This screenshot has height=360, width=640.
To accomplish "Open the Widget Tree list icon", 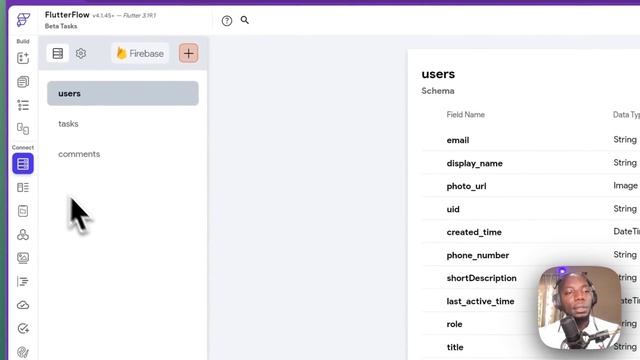I will (23, 105).
